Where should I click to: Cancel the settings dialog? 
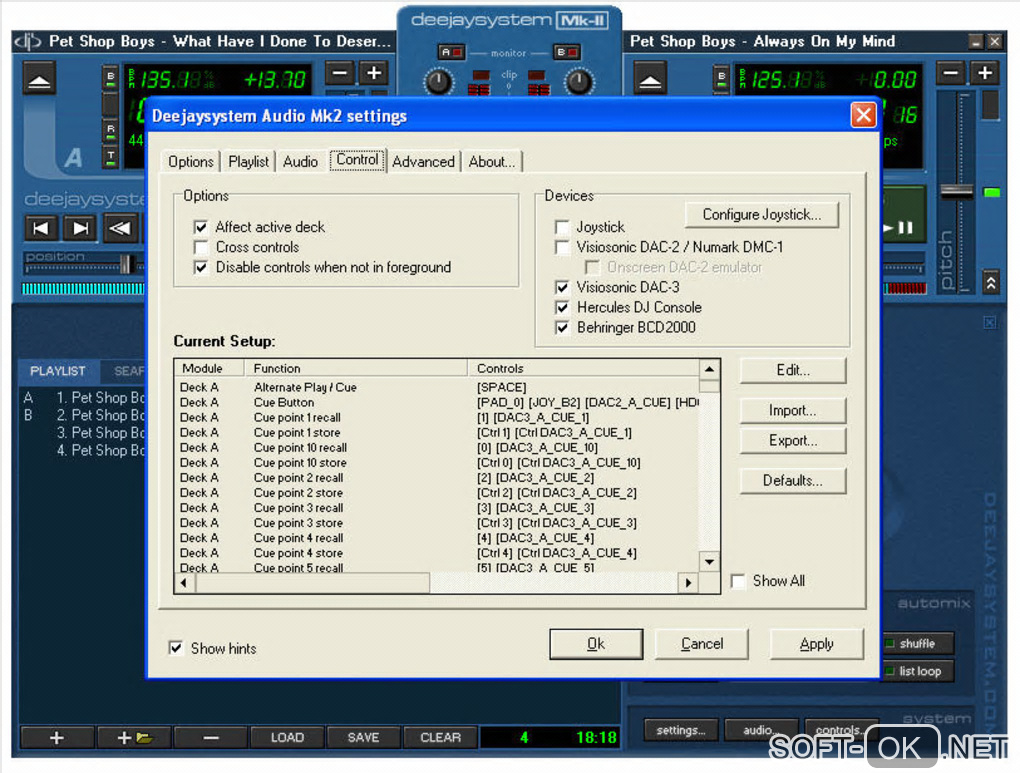coord(702,644)
